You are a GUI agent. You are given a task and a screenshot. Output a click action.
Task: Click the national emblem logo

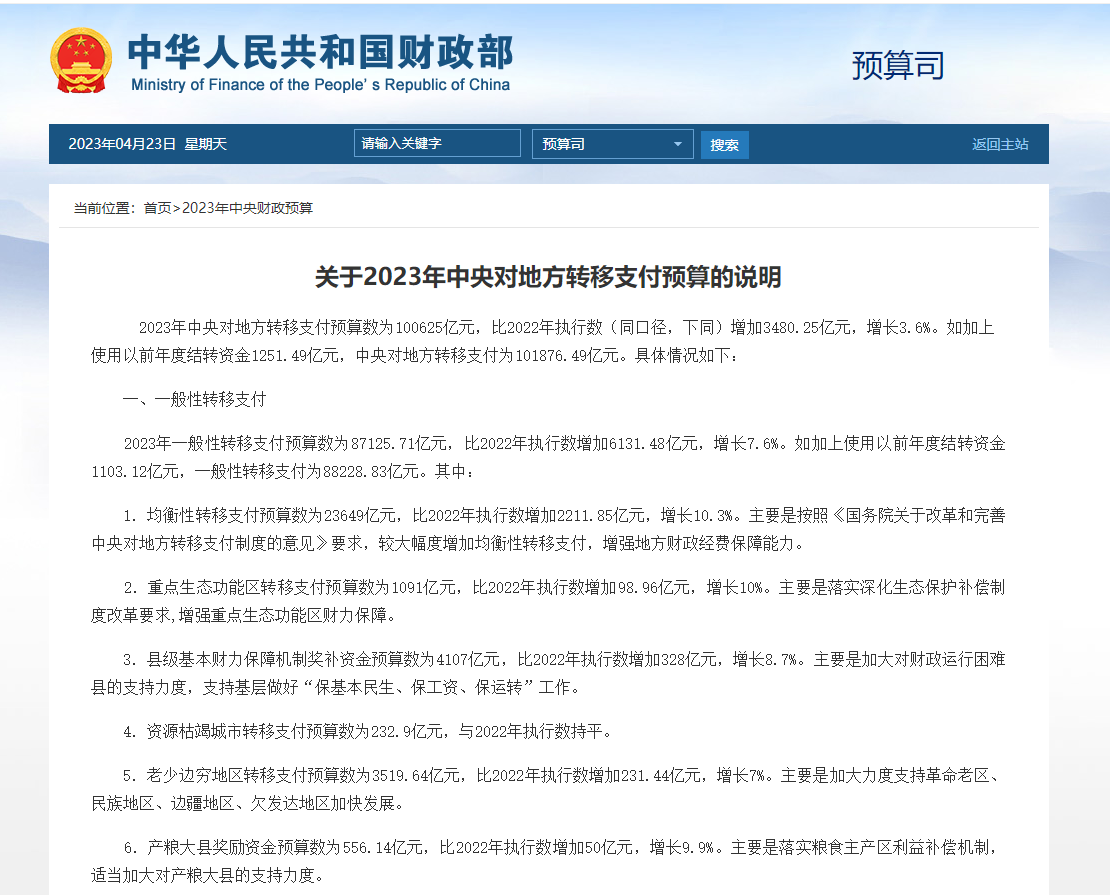[x=81, y=60]
